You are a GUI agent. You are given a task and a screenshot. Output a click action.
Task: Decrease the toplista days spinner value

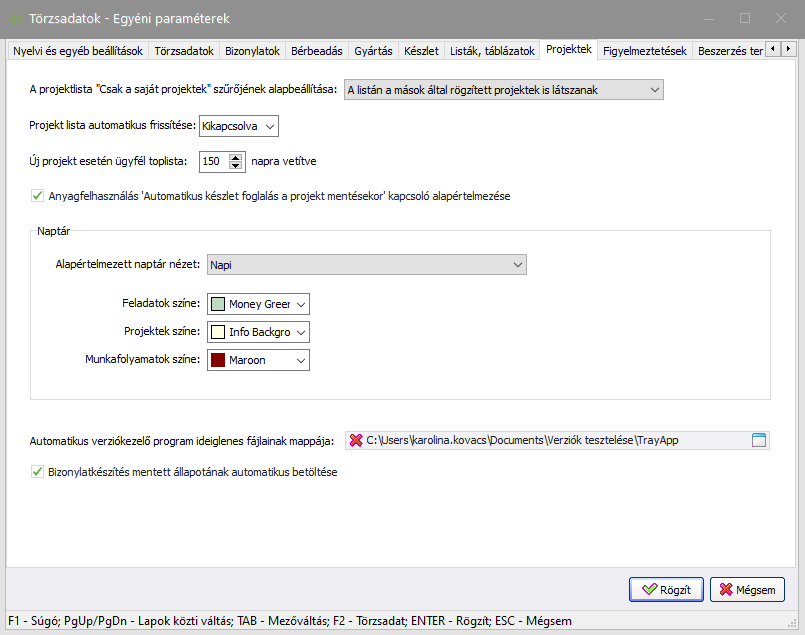[x=236, y=165]
